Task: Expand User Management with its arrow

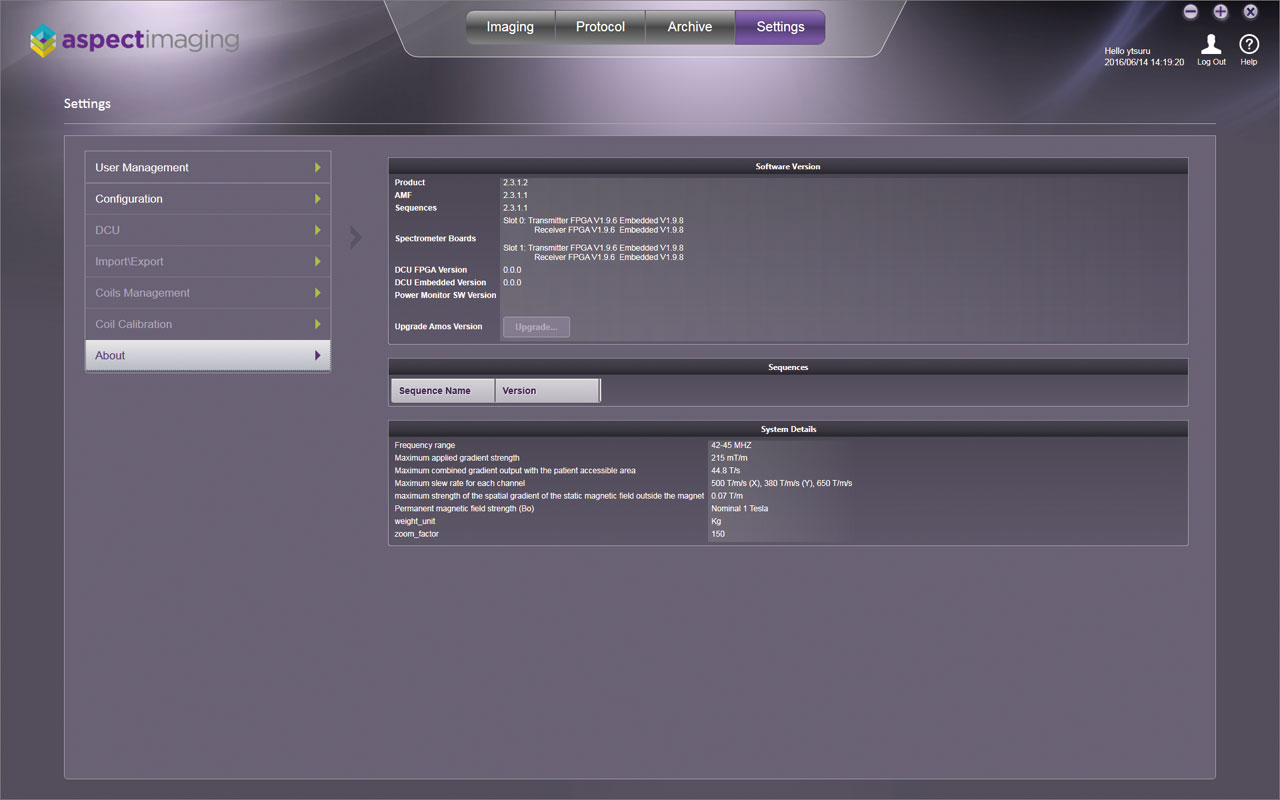Action: click(318, 168)
